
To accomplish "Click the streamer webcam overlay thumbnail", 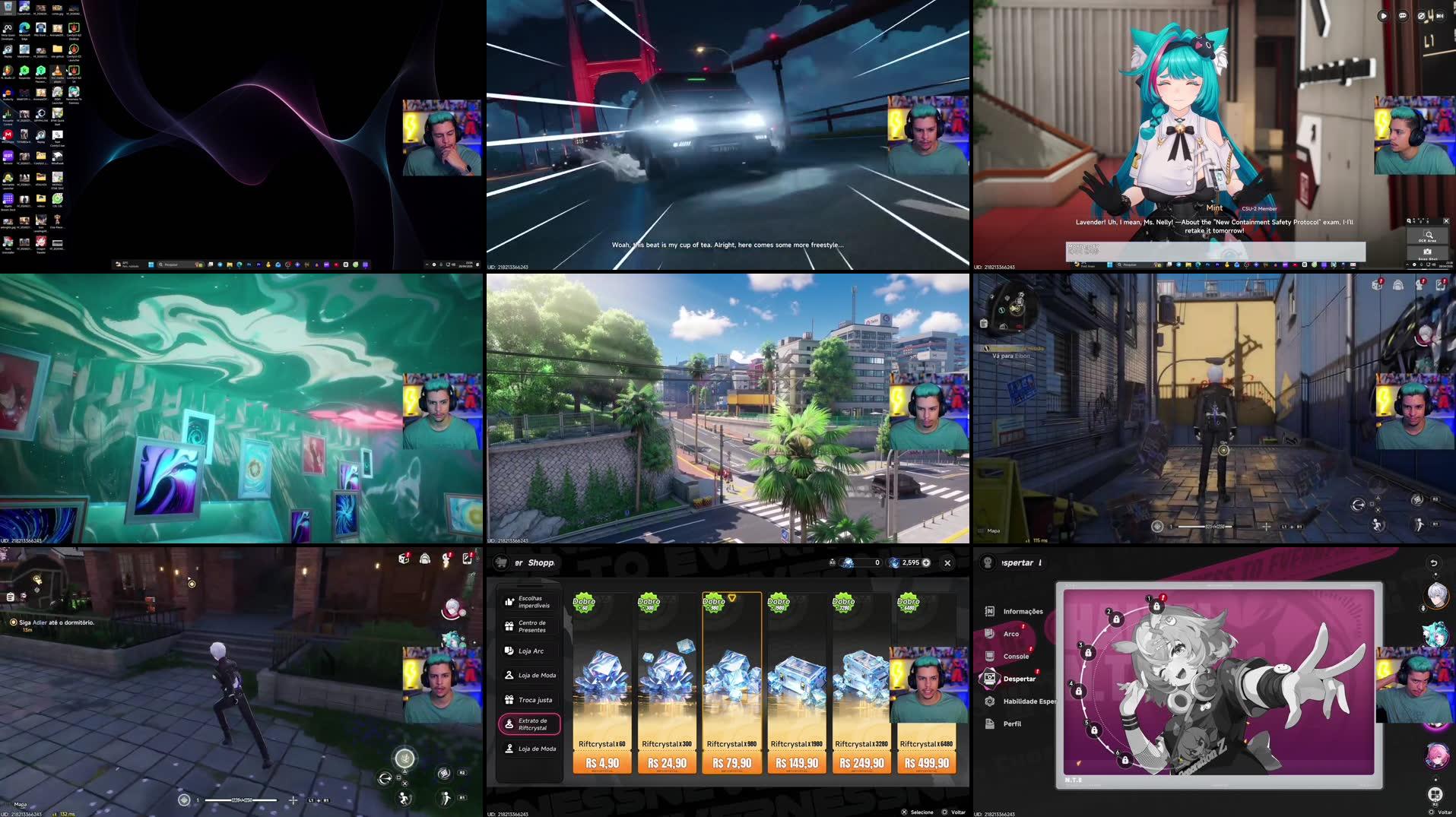I will 441,137.
